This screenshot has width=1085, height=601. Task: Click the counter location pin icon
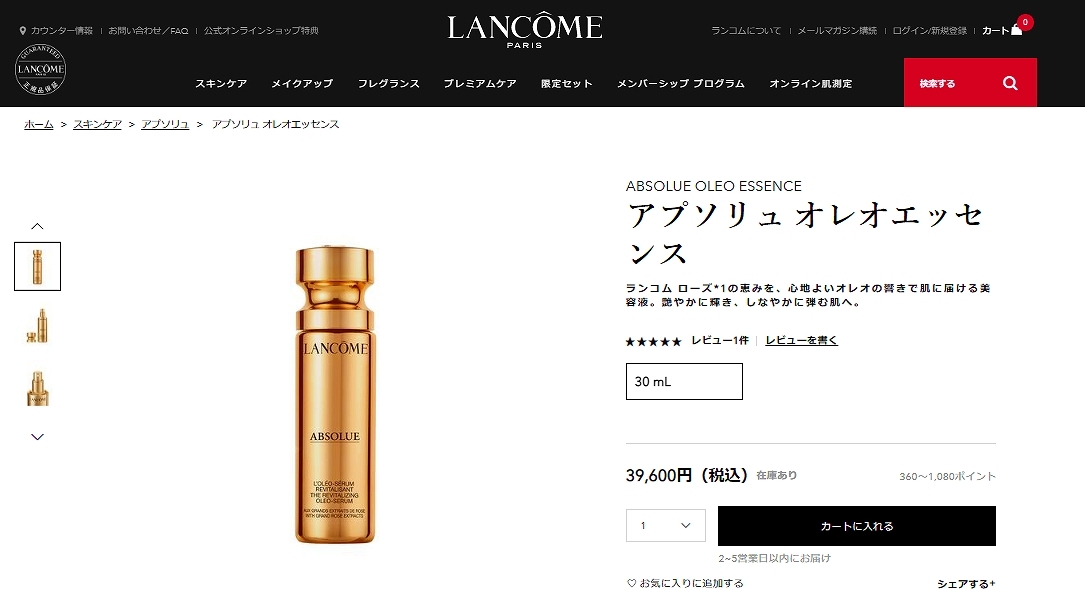point(23,30)
